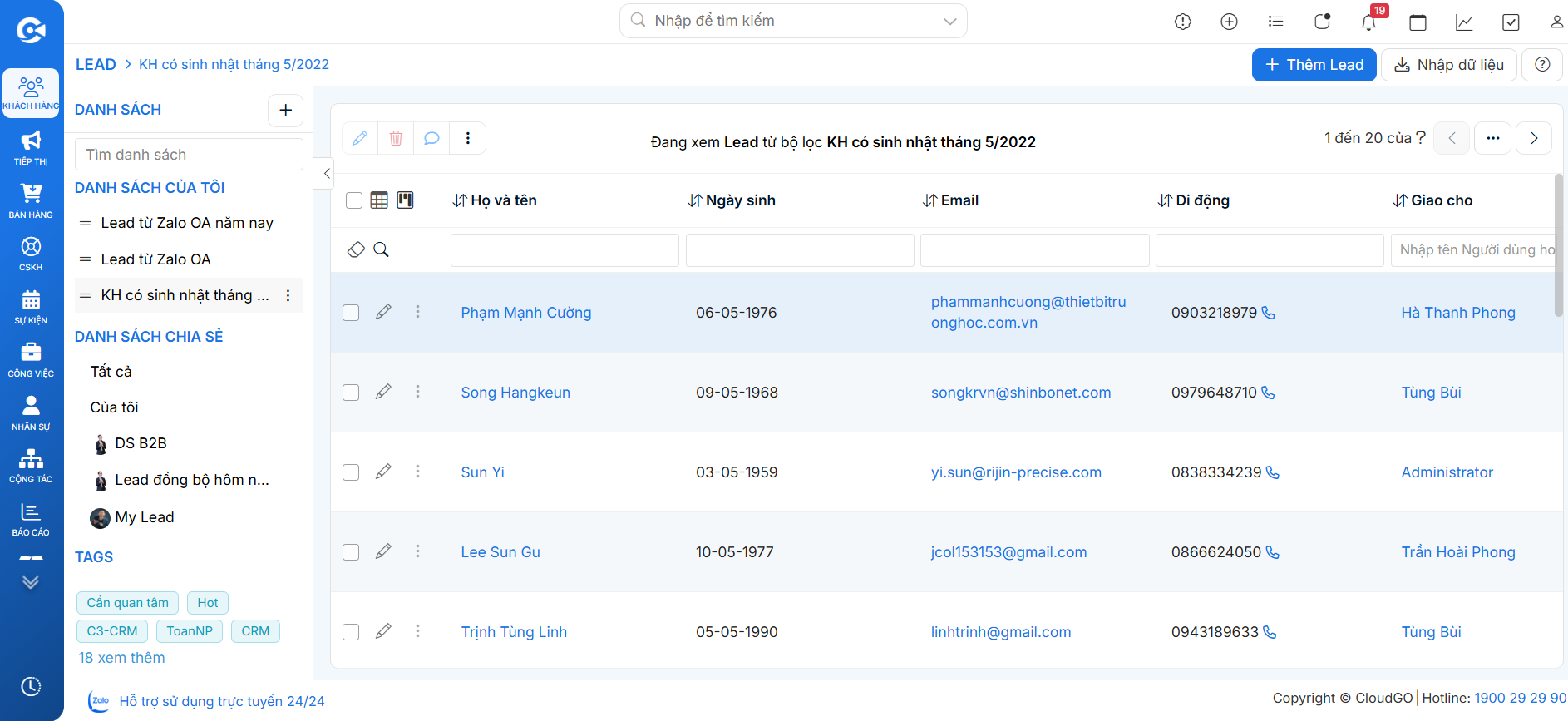Image resolution: width=1568 pixels, height=721 pixels.
Task: Open the notifications bell
Action: pyautogui.click(x=1368, y=22)
